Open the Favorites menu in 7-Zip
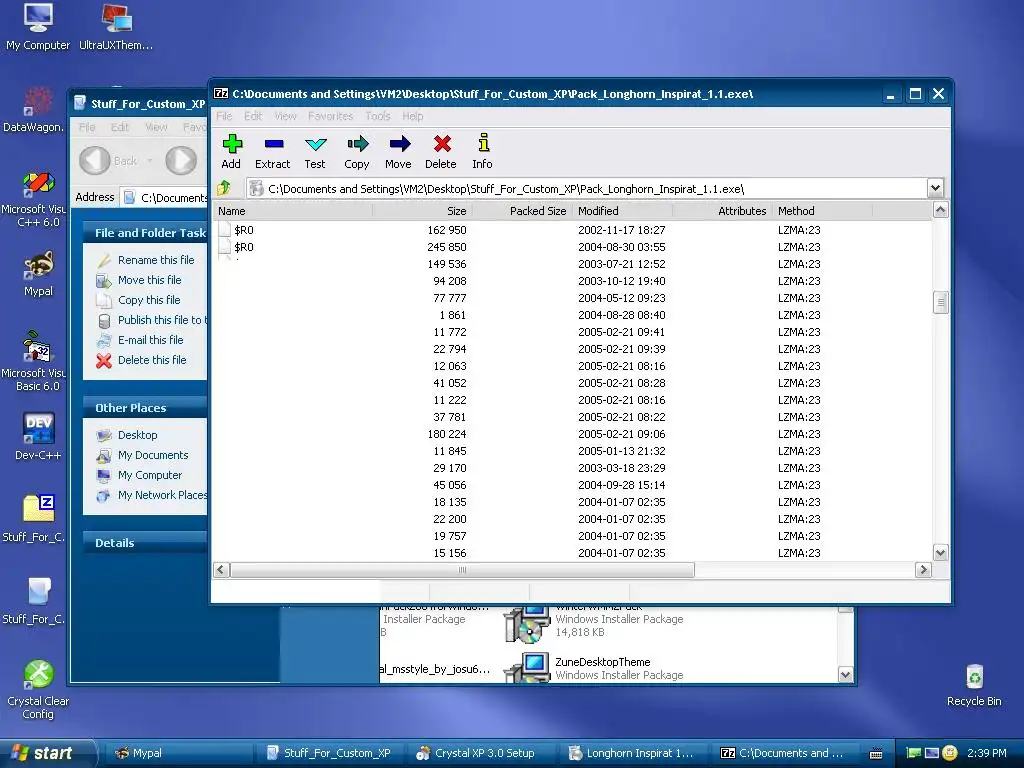 (x=330, y=116)
